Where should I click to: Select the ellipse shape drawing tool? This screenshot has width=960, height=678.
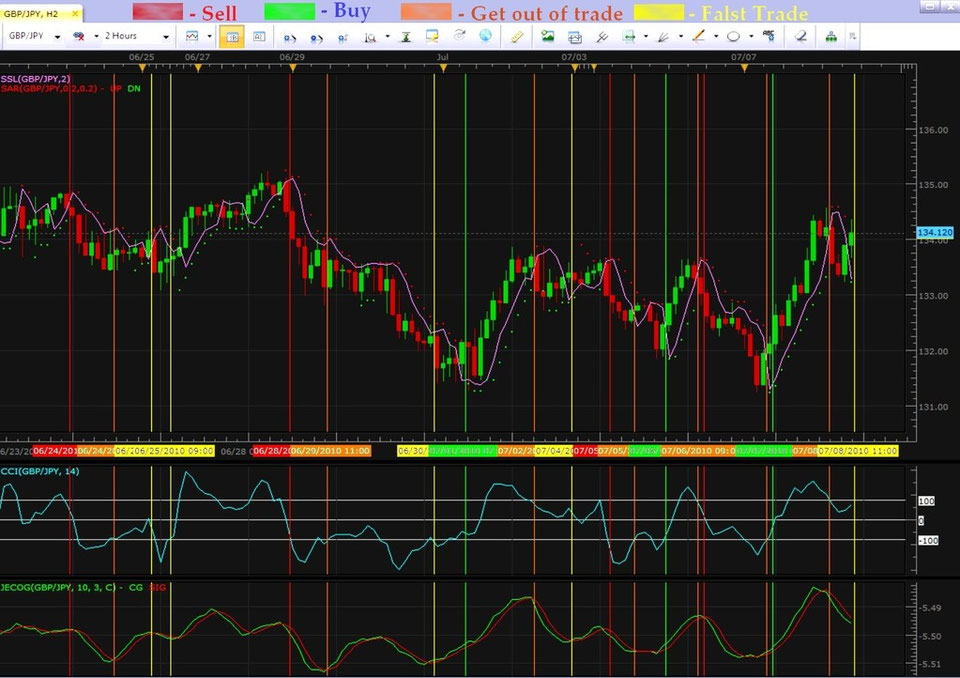pyautogui.click(x=733, y=37)
